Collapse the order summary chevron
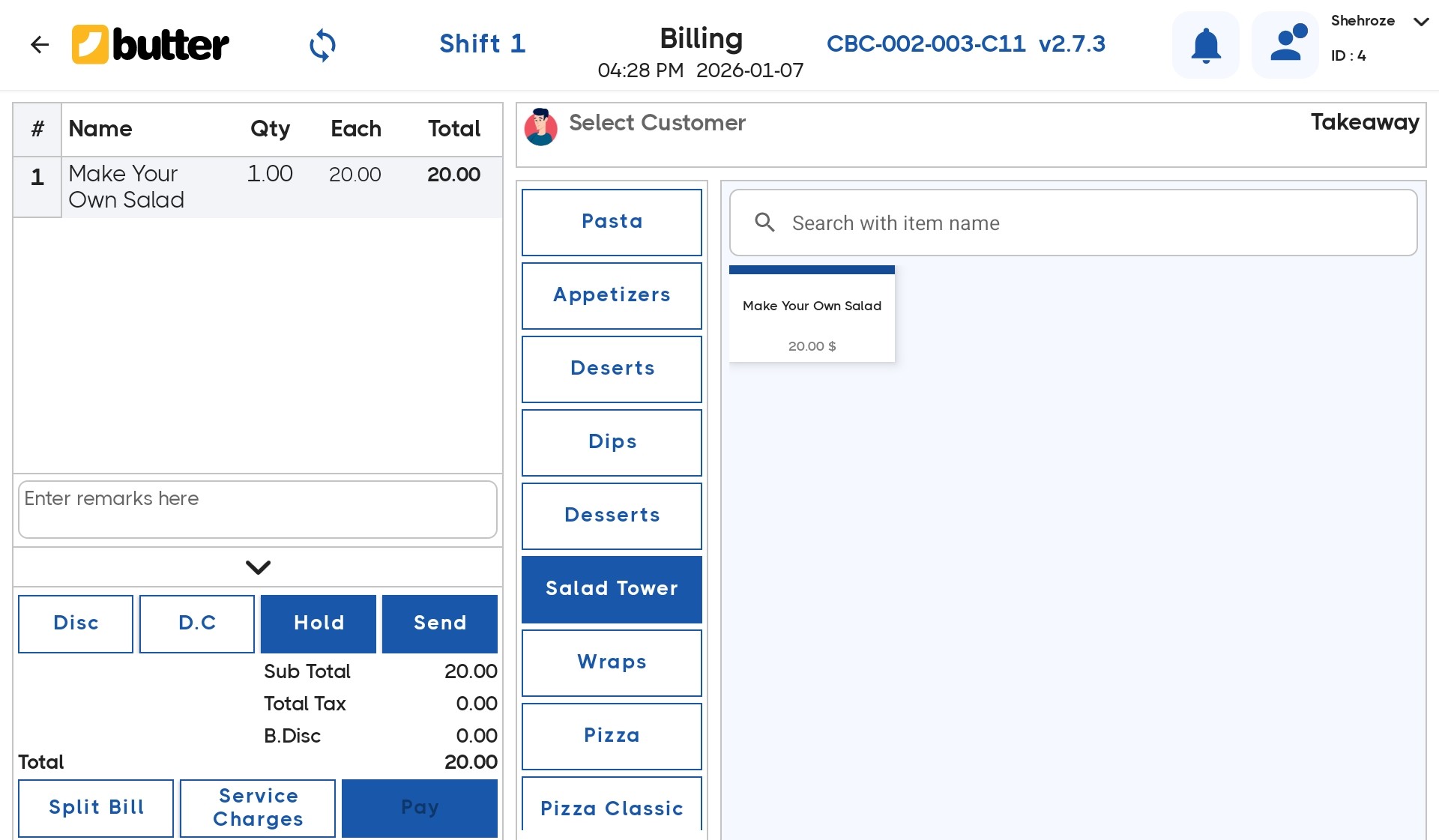Viewport: 1439px width, 840px height. 258,567
